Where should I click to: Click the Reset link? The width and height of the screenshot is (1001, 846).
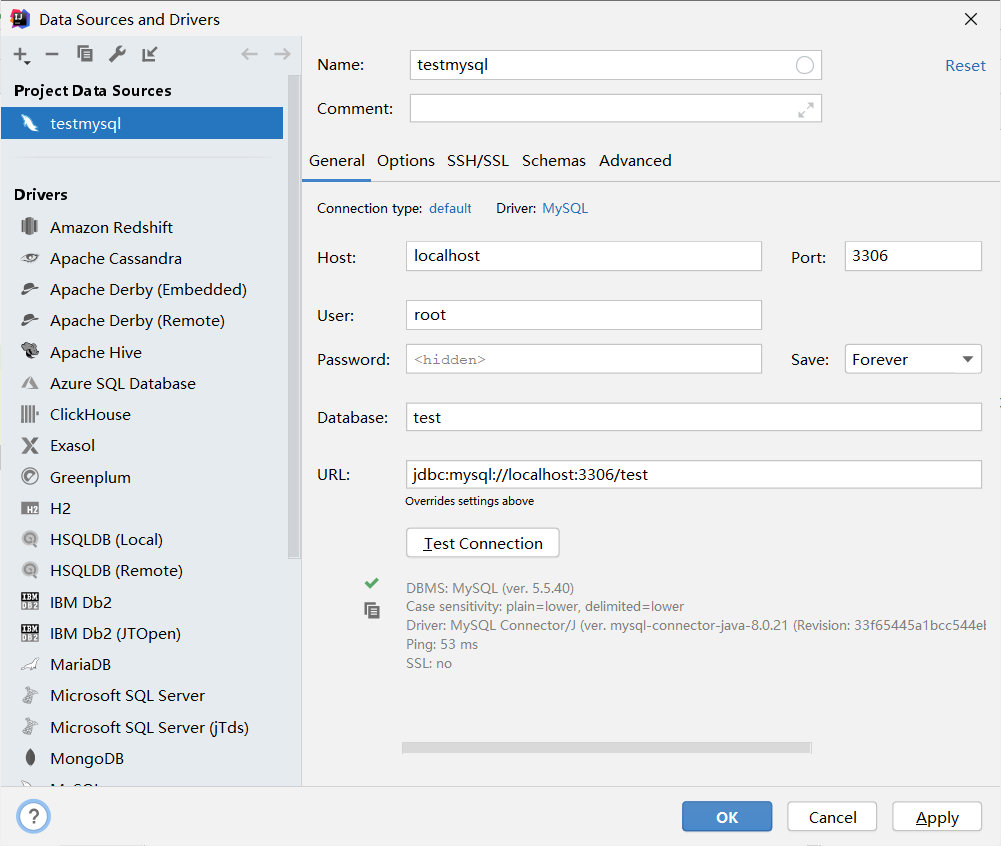point(965,66)
